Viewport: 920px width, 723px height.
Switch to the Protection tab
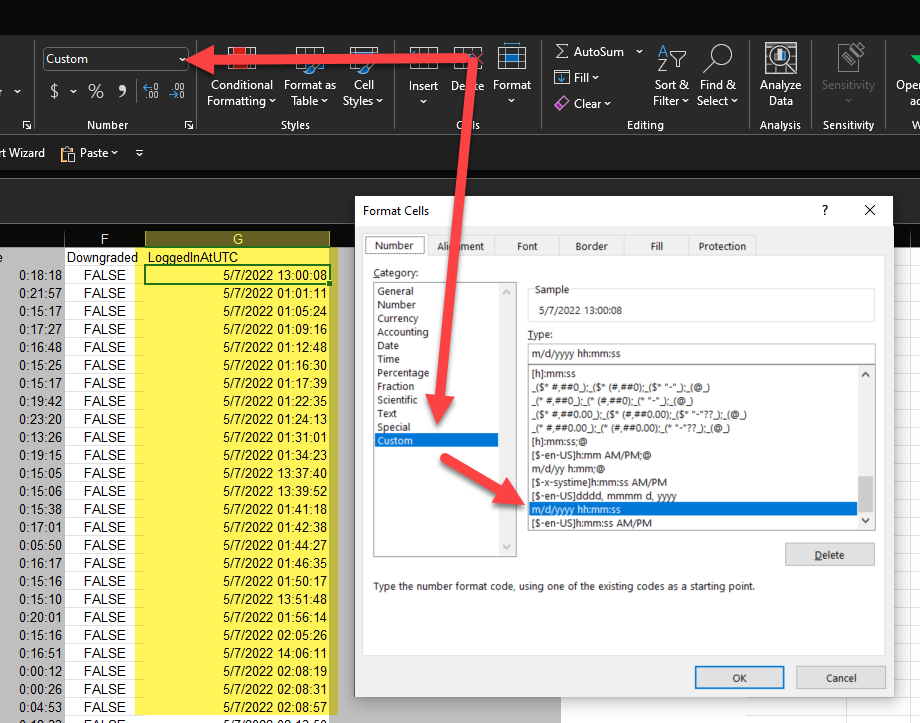click(x=722, y=246)
